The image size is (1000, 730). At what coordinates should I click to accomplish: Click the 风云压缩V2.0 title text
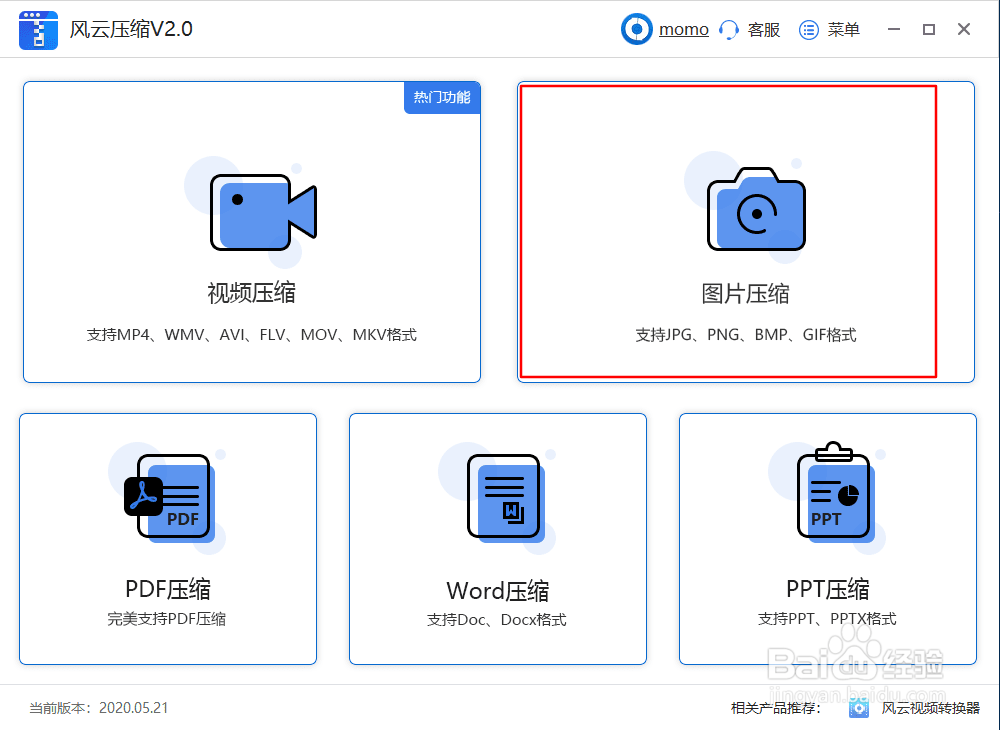(131, 29)
